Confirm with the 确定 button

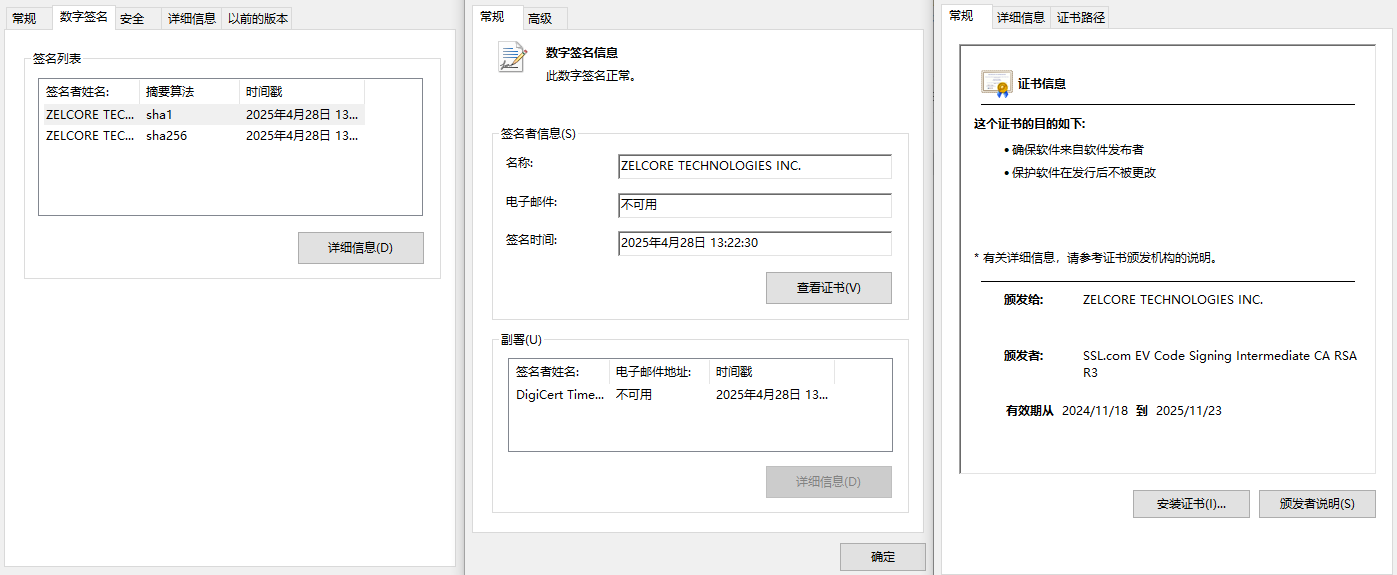[883, 557]
